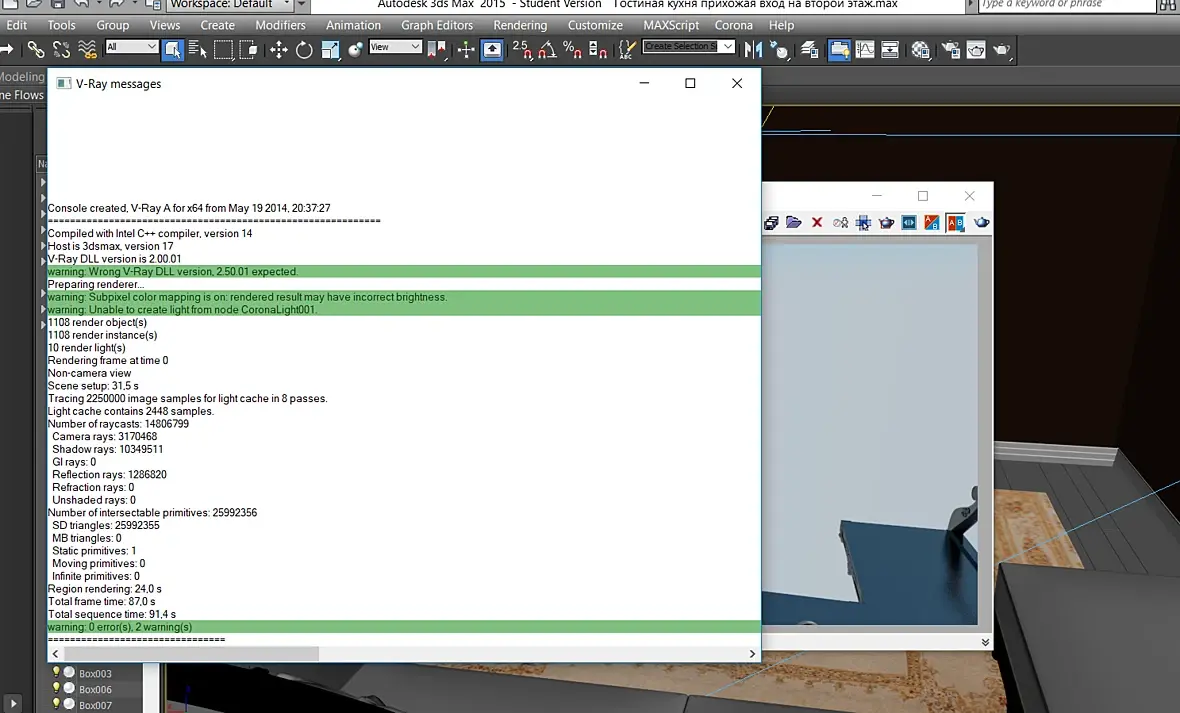Click the V-Ray messages scroll right arrow

tap(752, 654)
